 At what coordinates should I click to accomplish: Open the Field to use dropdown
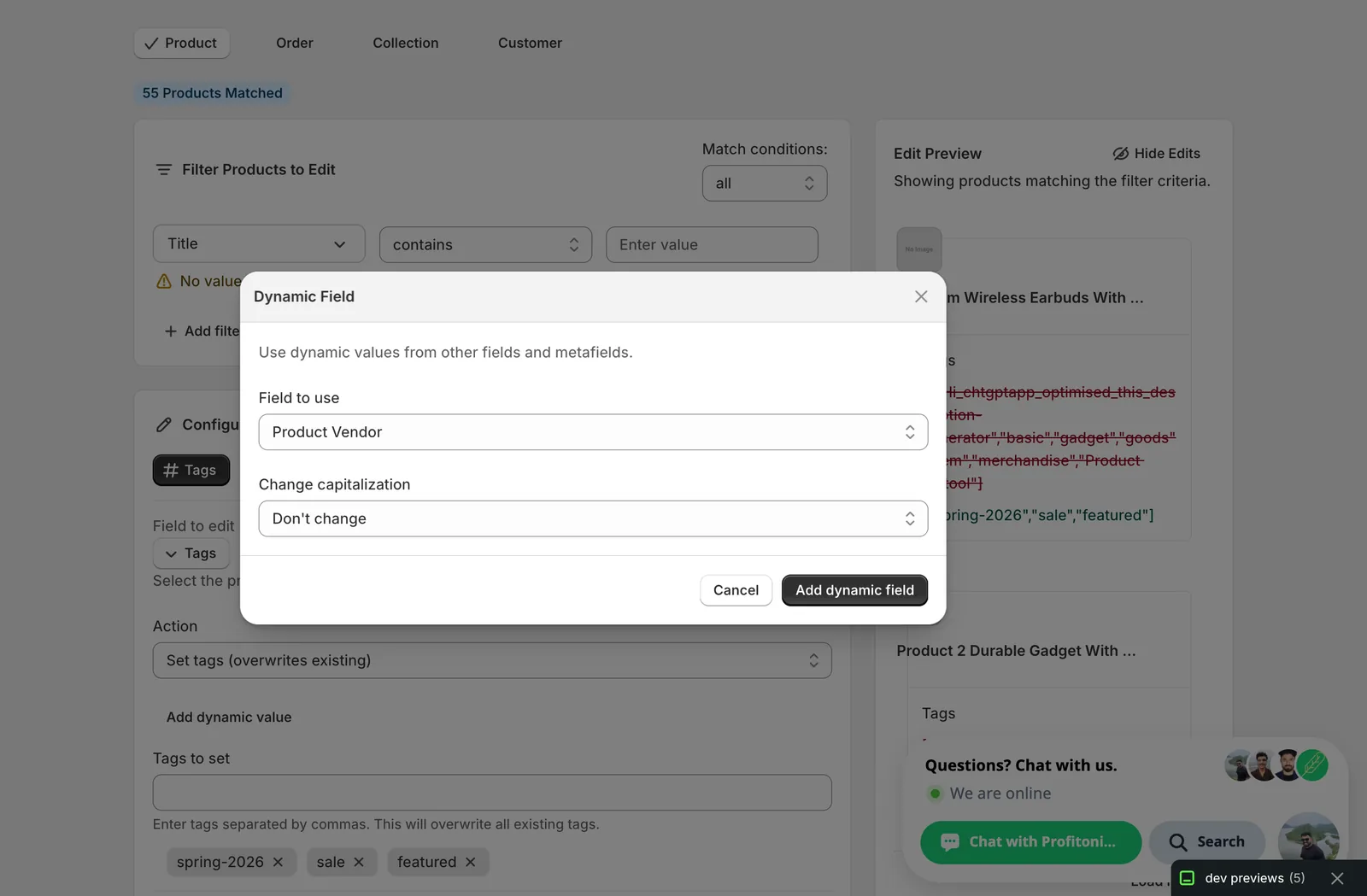point(593,432)
